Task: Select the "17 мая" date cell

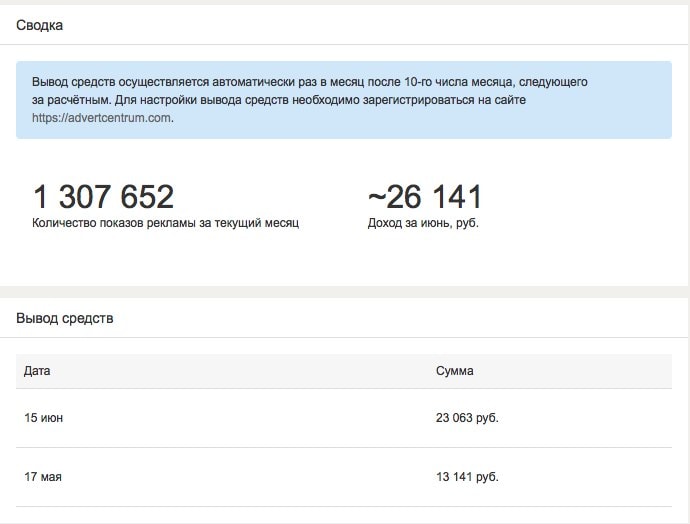Action: [x=43, y=477]
